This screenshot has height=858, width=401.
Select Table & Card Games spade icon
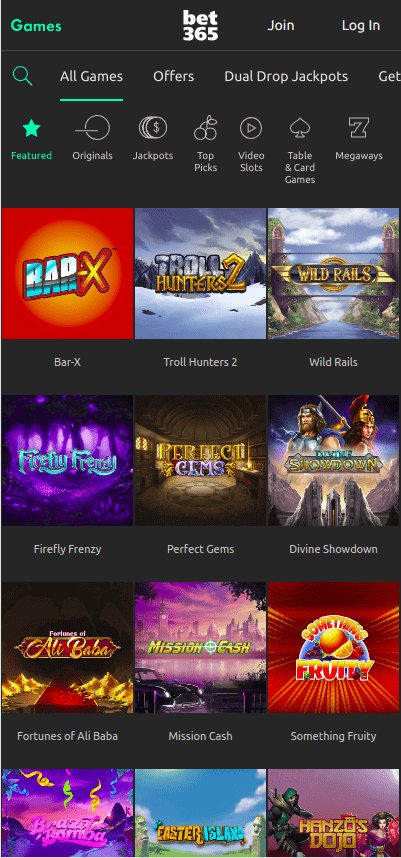coord(300,128)
